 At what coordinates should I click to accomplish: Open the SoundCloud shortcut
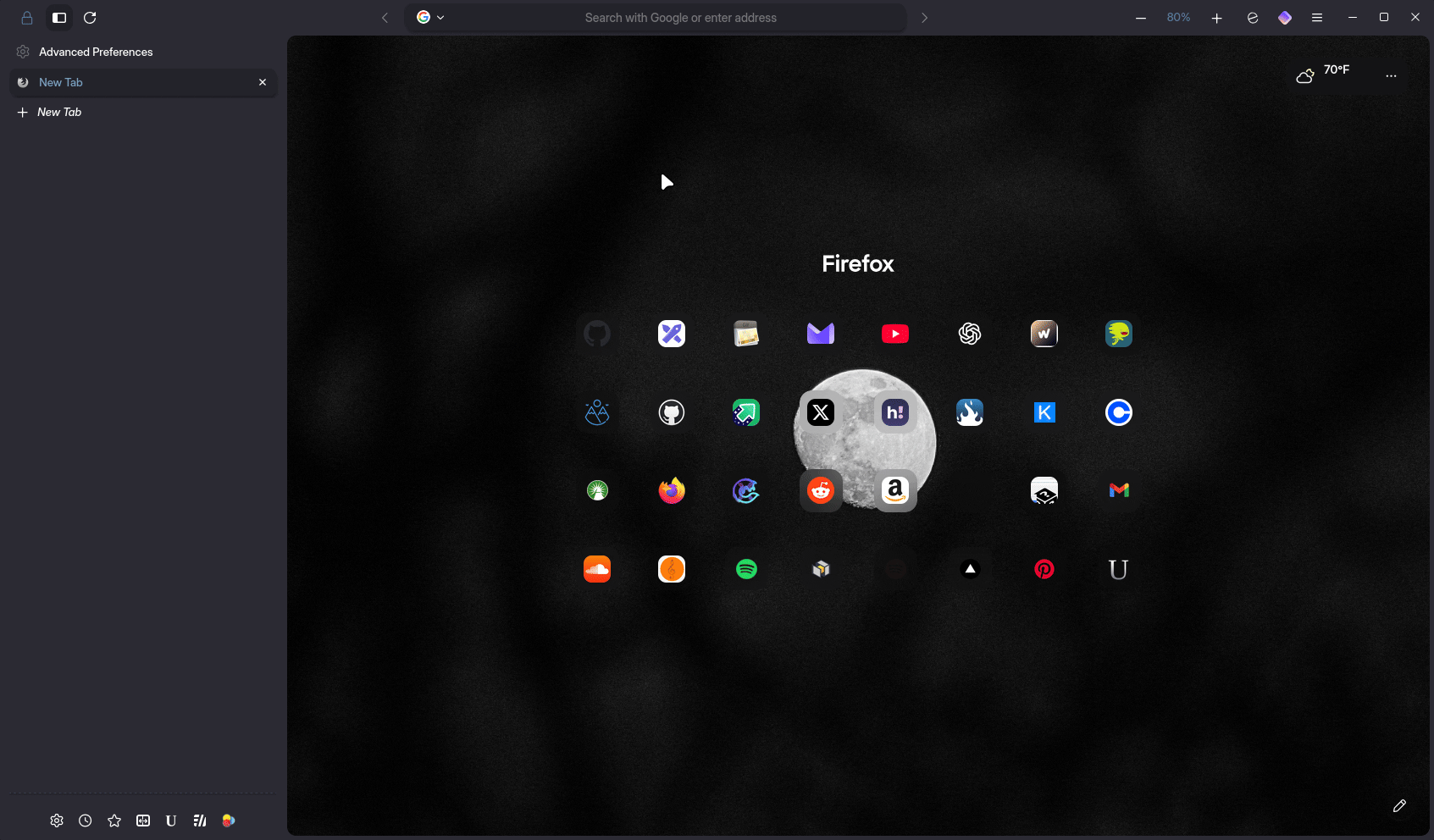click(x=596, y=569)
